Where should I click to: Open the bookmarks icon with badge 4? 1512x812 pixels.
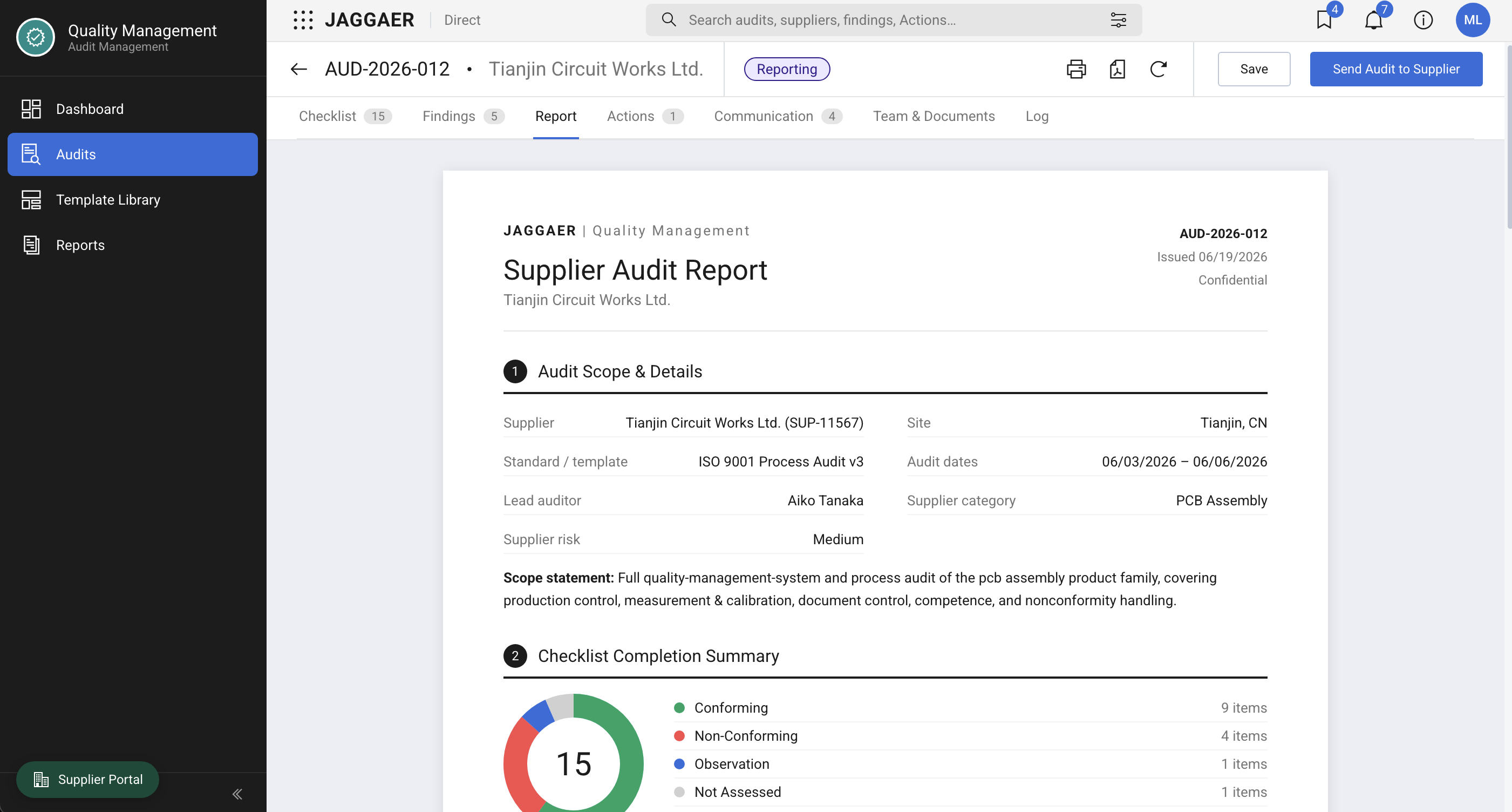click(1324, 19)
